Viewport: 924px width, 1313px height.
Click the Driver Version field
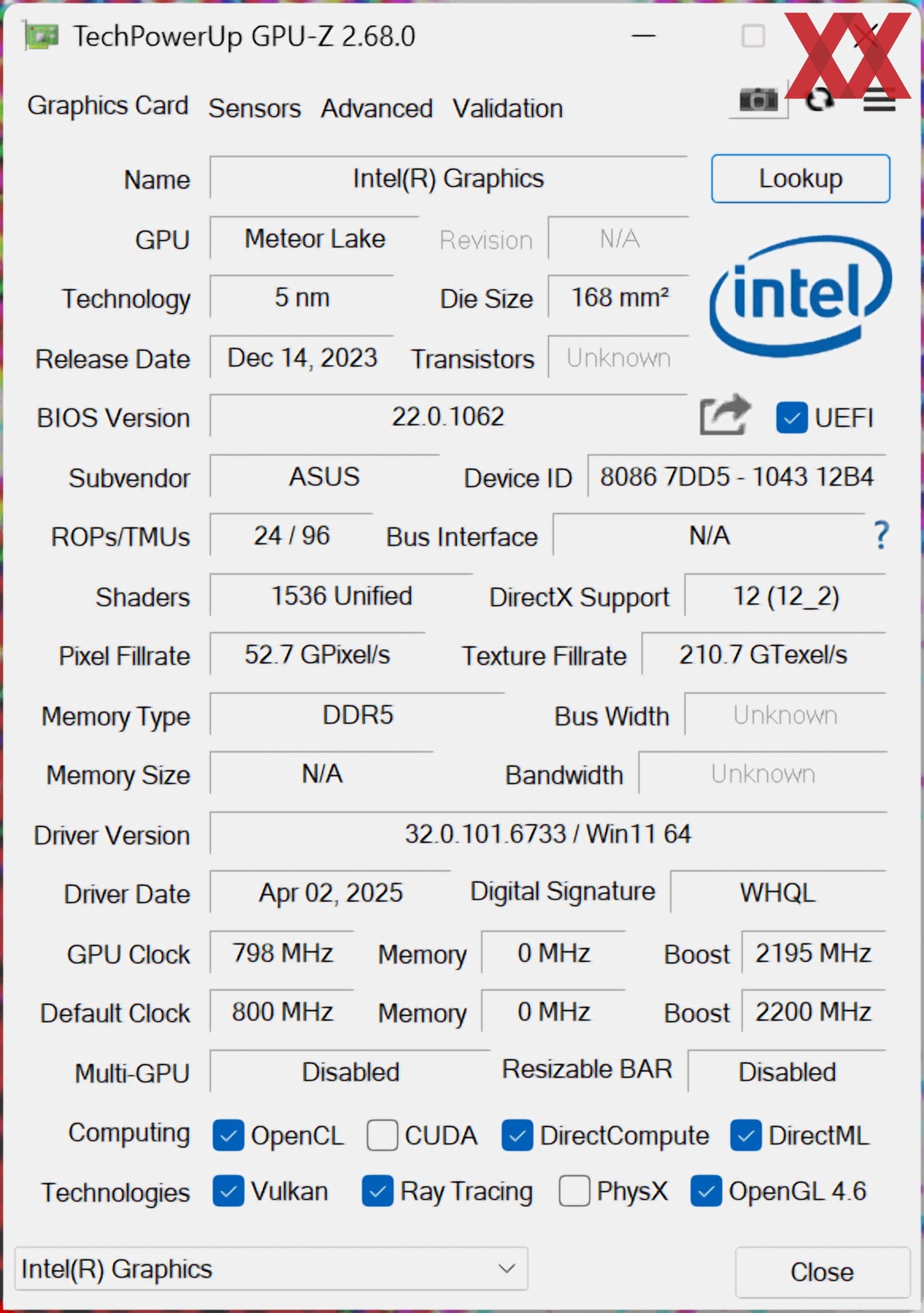(x=548, y=834)
